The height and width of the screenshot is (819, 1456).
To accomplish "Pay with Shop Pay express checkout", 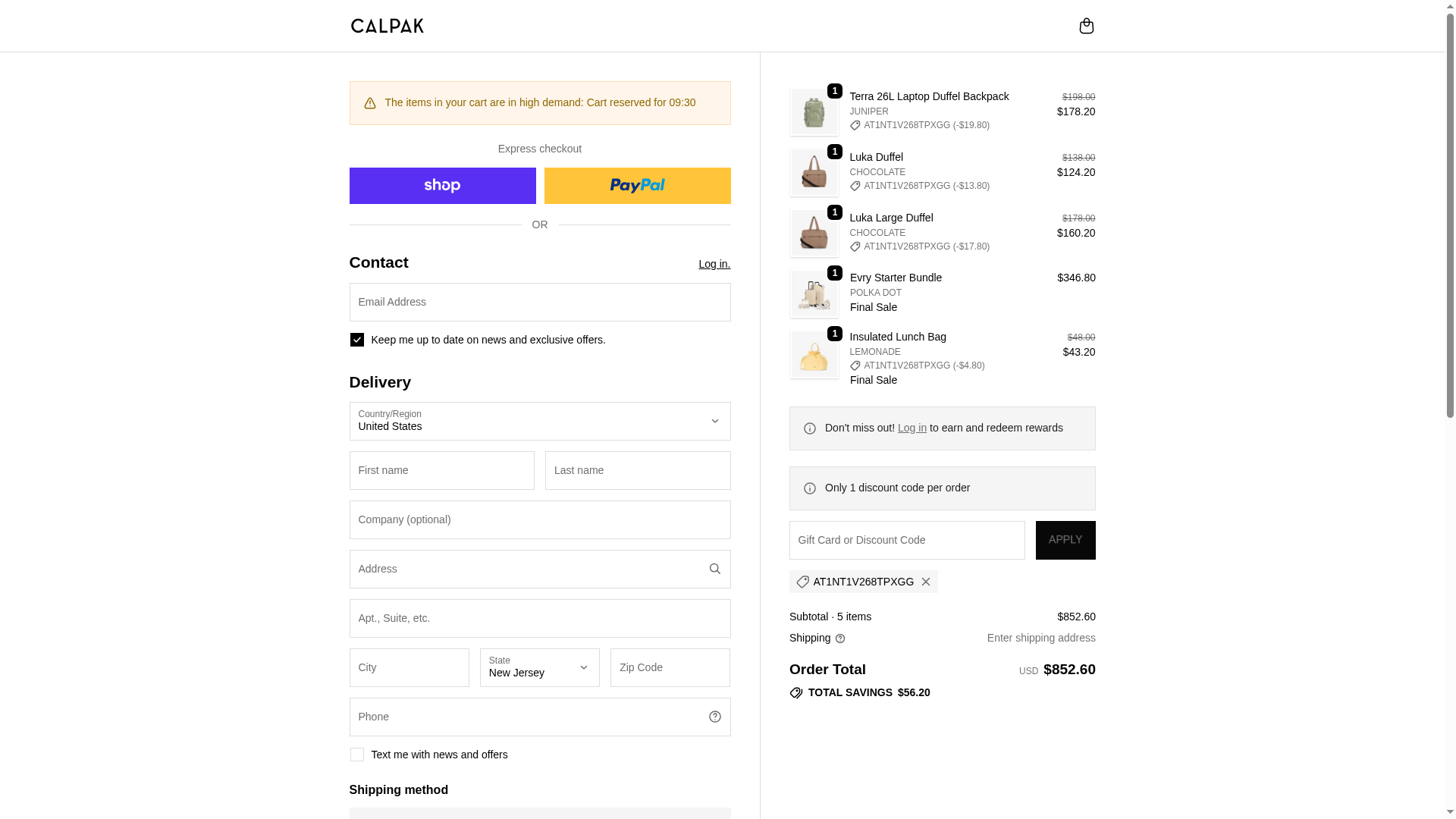I will (x=442, y=186).
